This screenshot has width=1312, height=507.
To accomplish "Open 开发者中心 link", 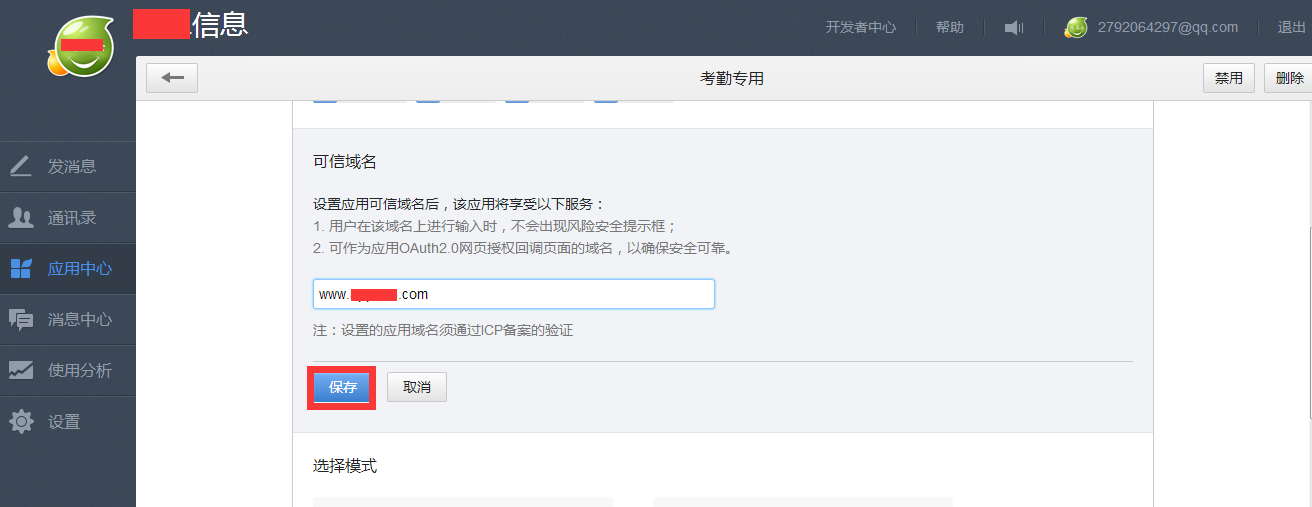I will tap(860, 28).
